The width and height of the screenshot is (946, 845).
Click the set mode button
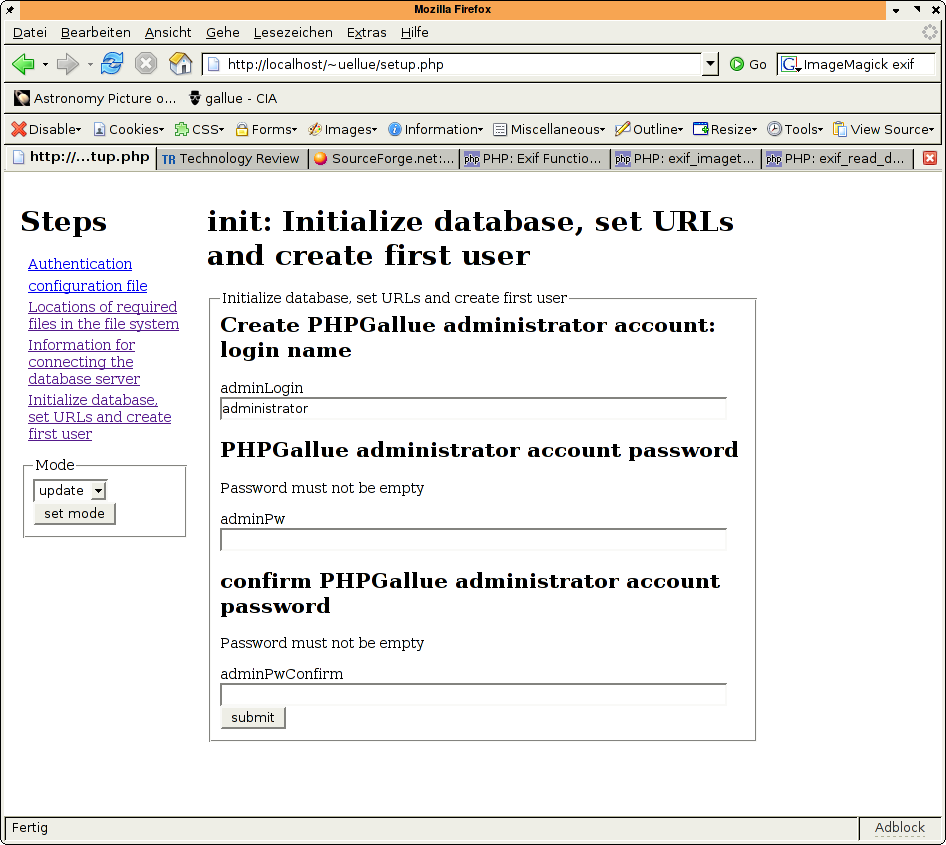click(x=74, y=513)
